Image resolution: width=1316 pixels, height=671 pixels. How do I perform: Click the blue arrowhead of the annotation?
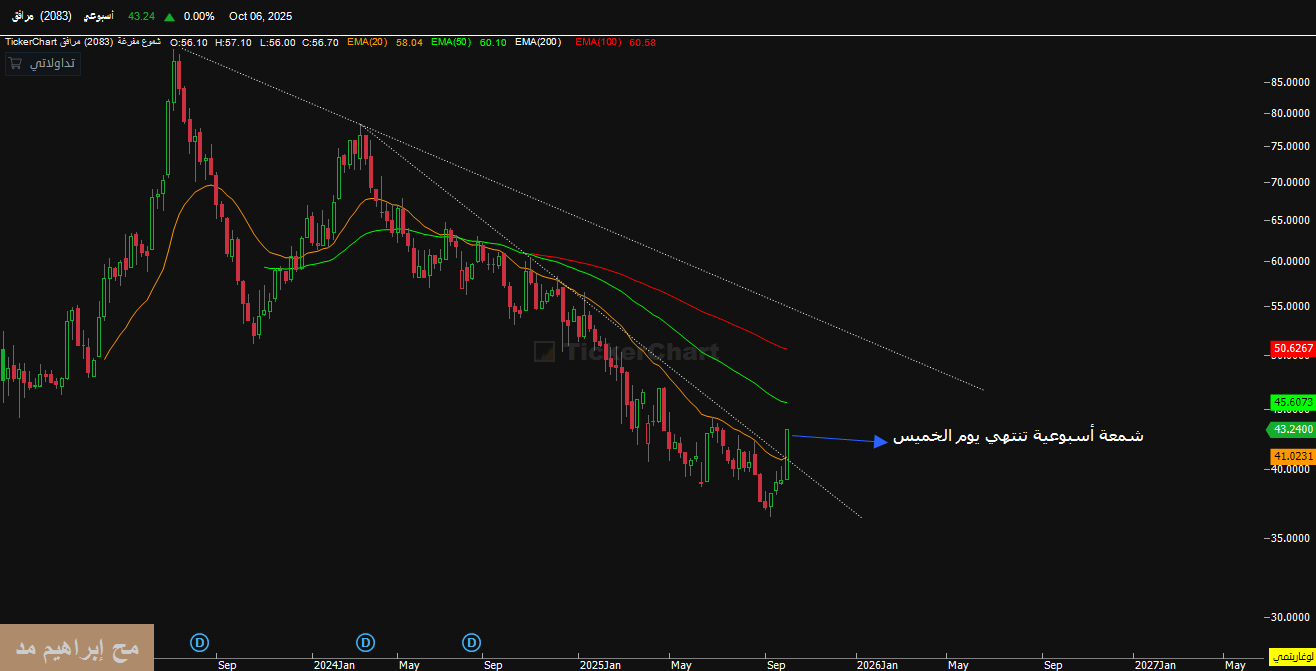click(x=879, y=441)
